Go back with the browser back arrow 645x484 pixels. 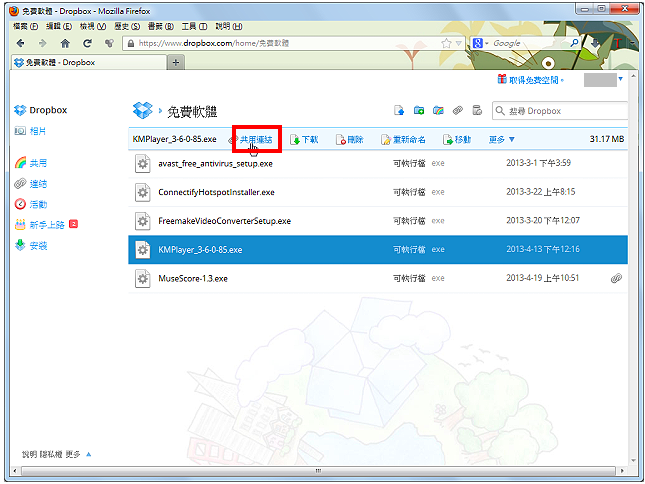coord(20,43)
